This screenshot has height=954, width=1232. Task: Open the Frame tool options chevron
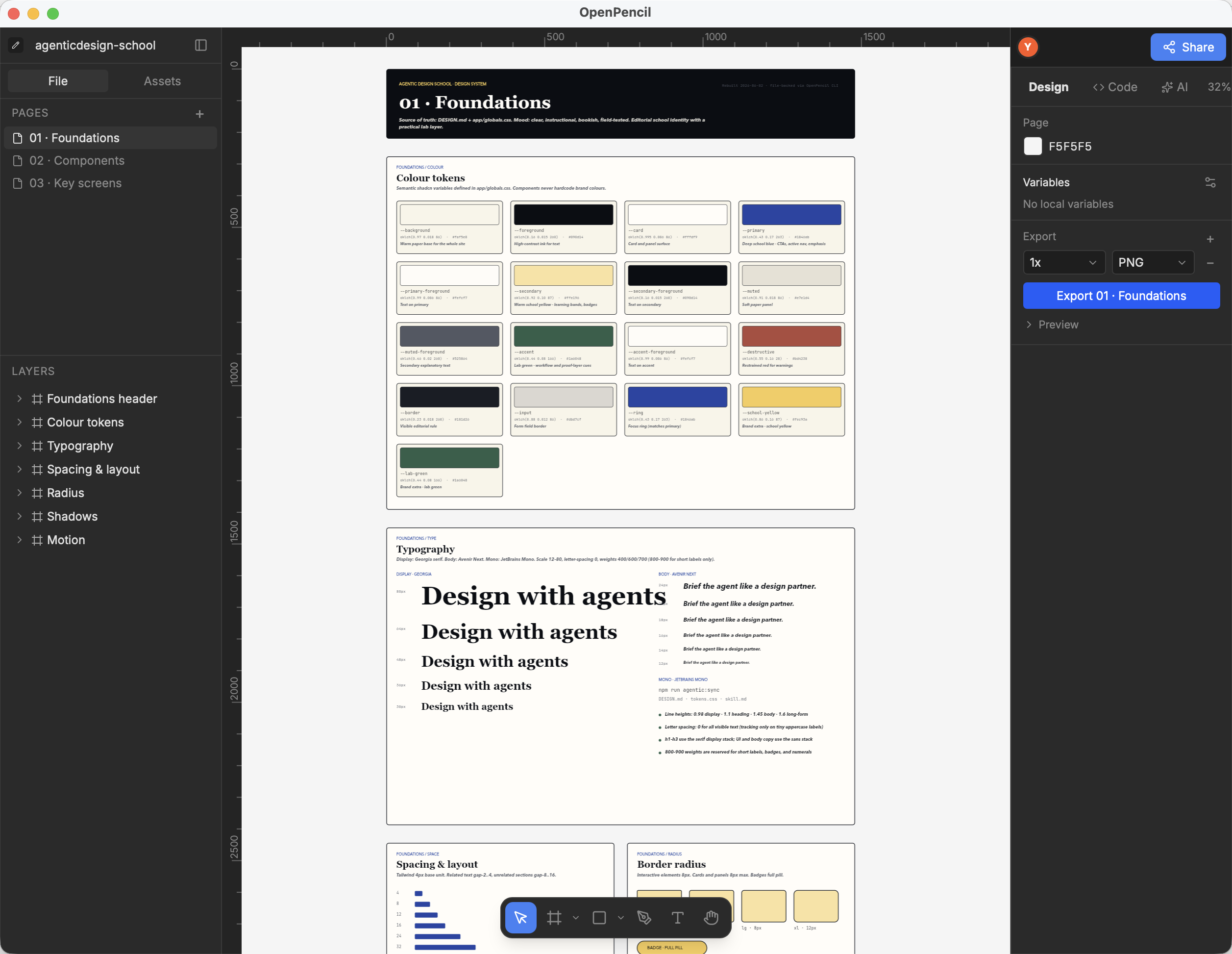tap(575, 918)
